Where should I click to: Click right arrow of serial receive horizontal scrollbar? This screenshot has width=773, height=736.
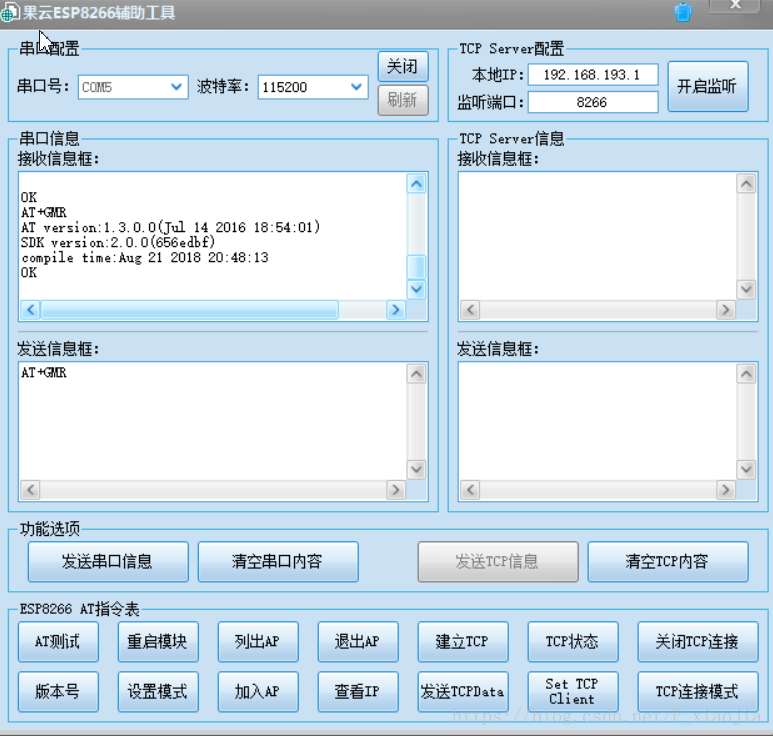(x=396, y=310)
